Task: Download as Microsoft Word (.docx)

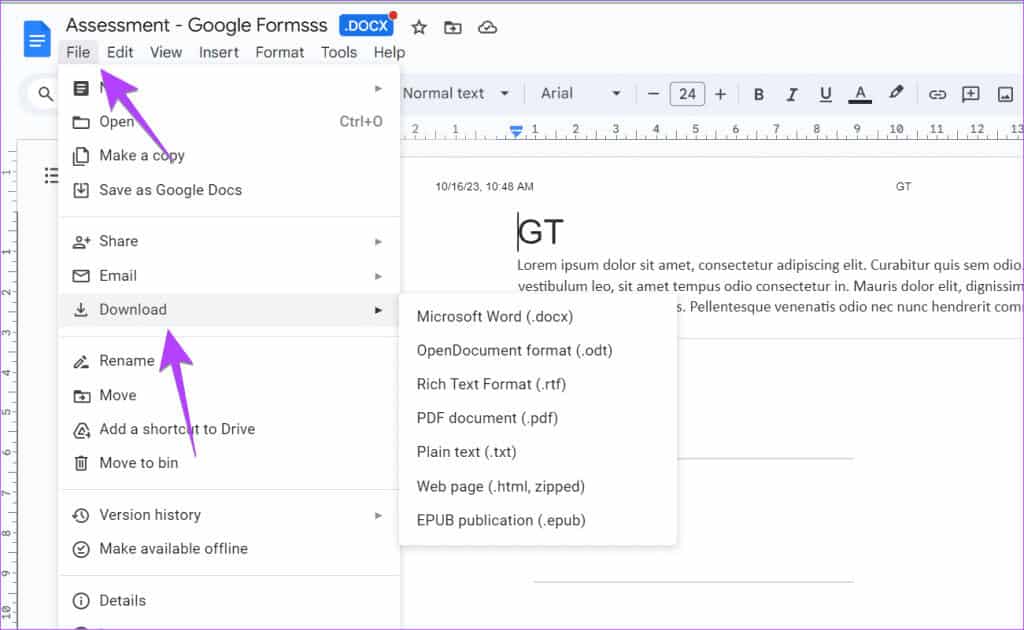Action: click(x=537, y=317)
